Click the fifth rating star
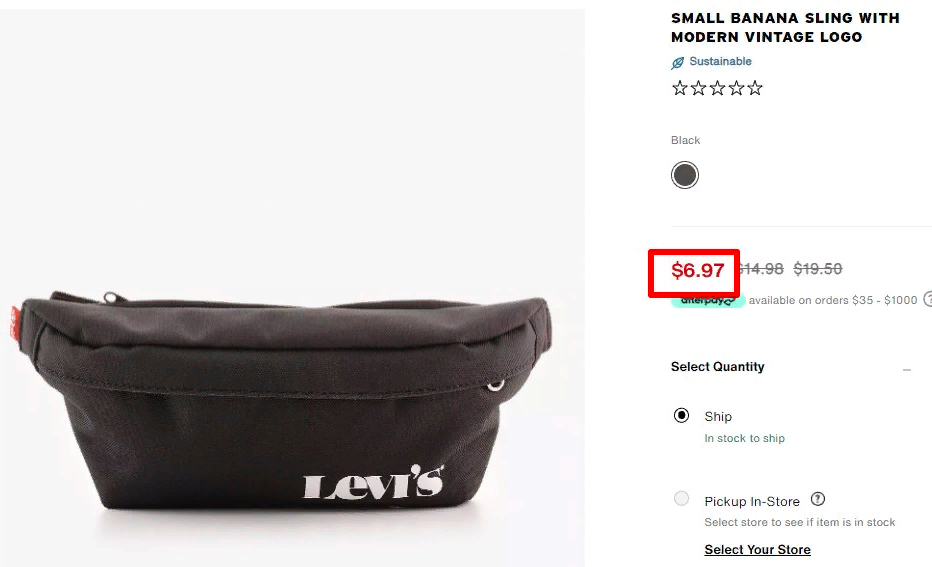The image size is (932, 567). [x=755, y=89]
